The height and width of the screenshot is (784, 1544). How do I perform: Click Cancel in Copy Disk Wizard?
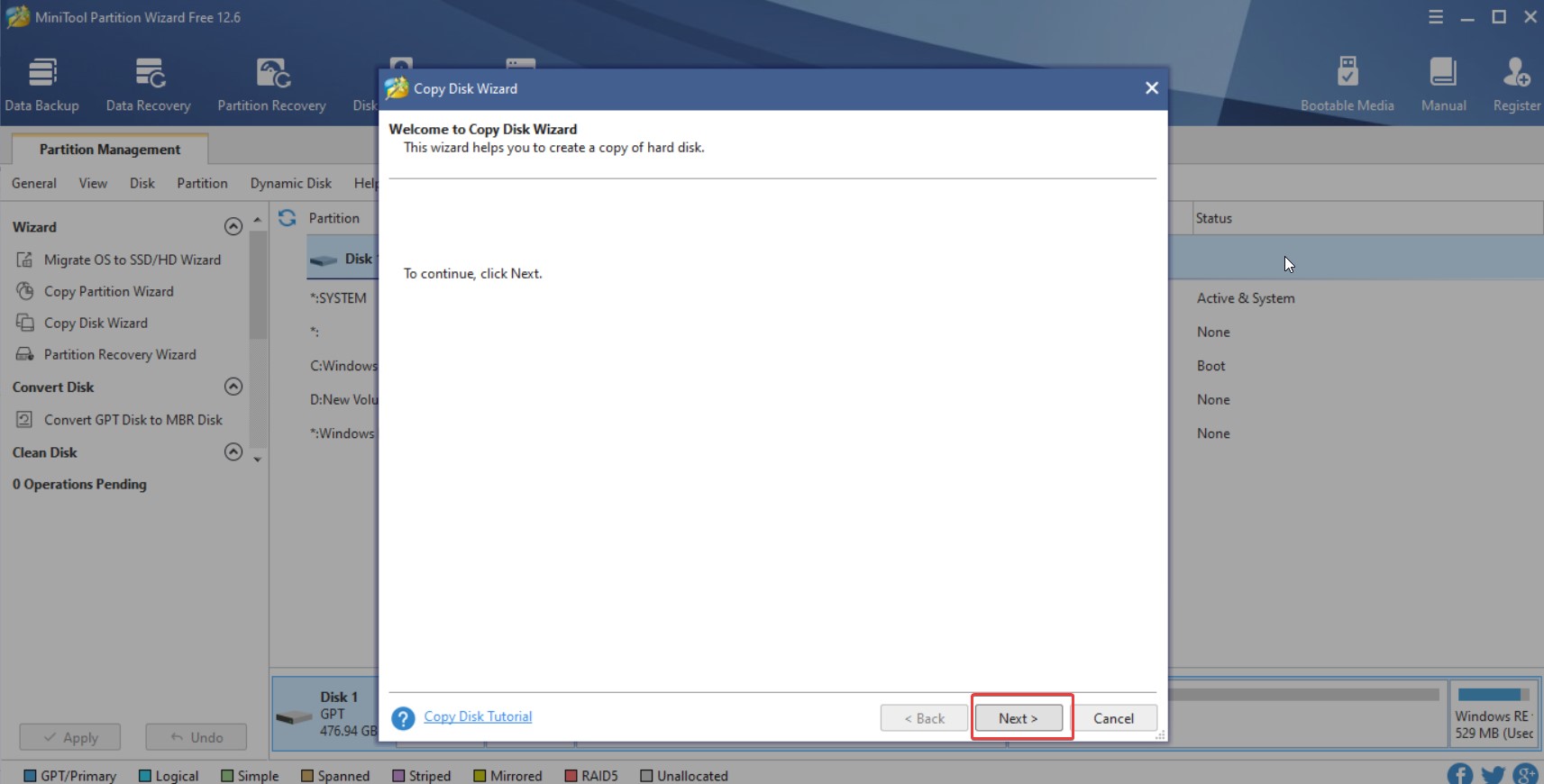(x=1113, y=718)
